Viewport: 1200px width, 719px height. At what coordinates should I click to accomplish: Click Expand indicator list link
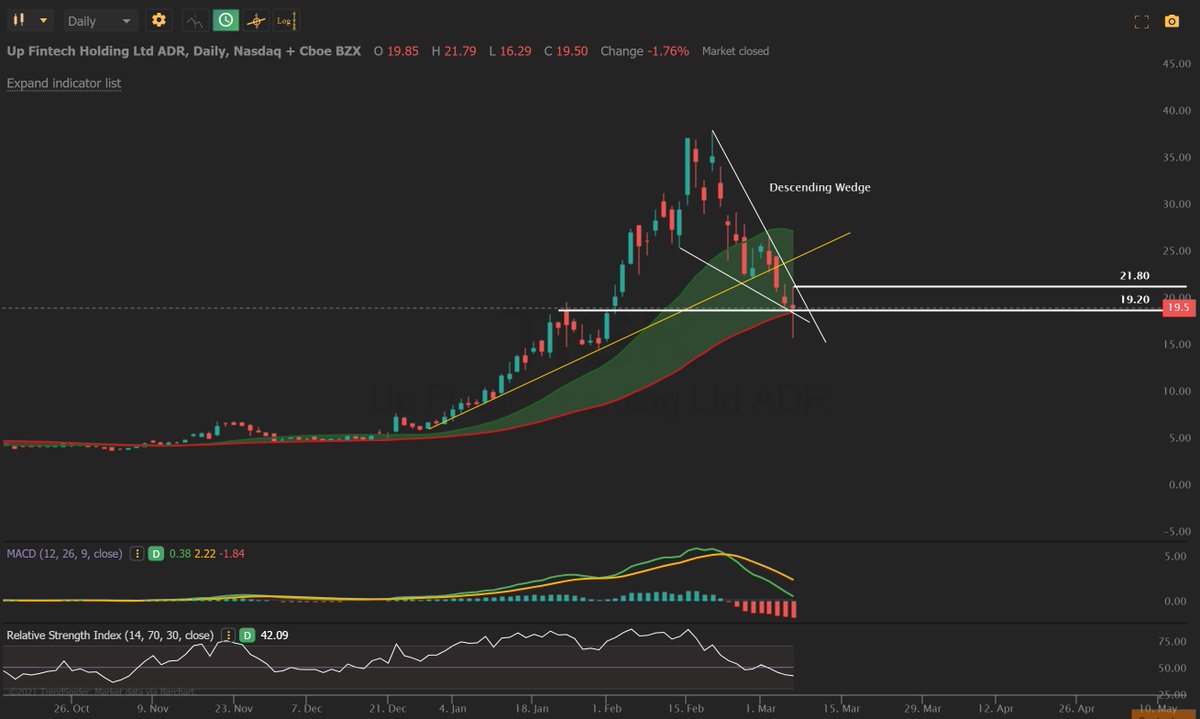pyautogui.click(x=64, y=83)
